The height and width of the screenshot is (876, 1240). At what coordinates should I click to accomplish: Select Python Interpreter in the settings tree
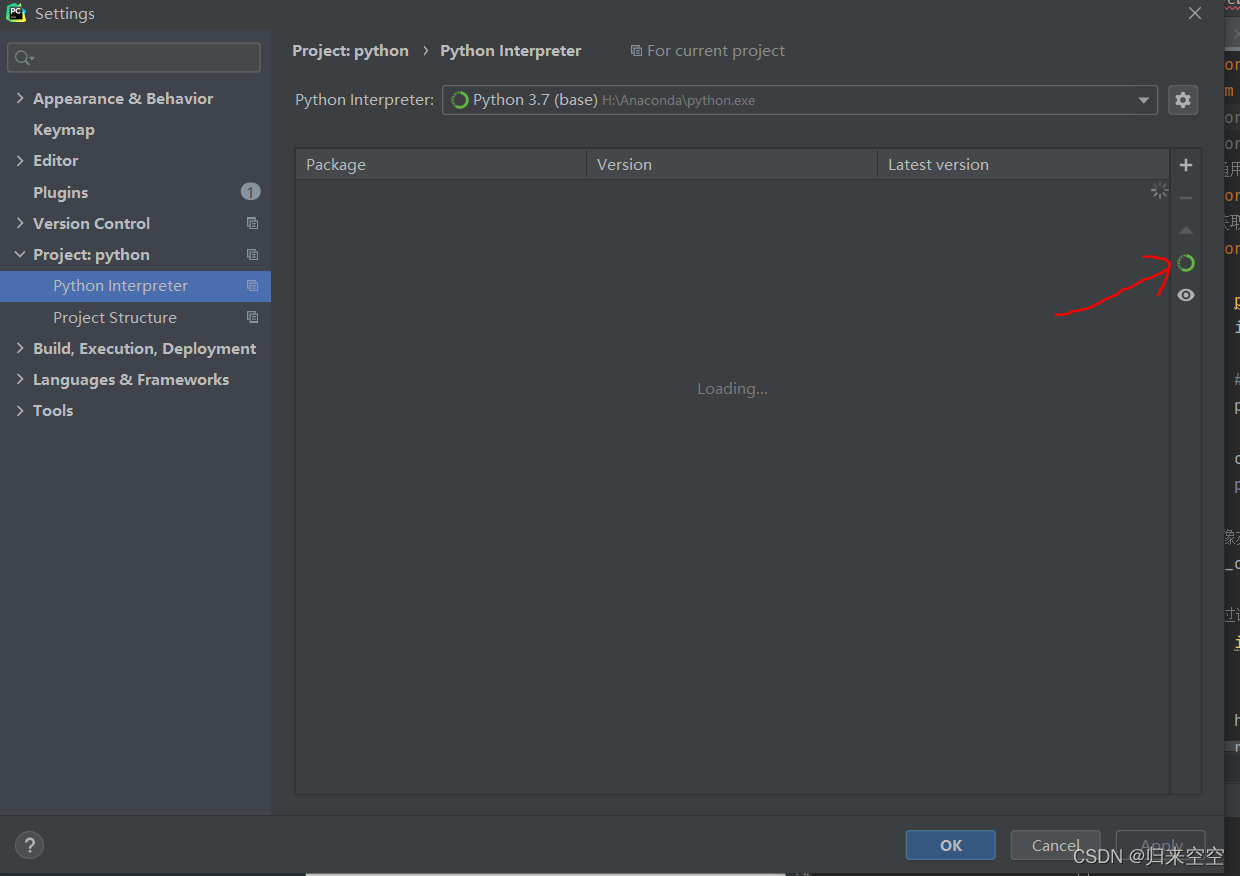(x=136, y=285)
